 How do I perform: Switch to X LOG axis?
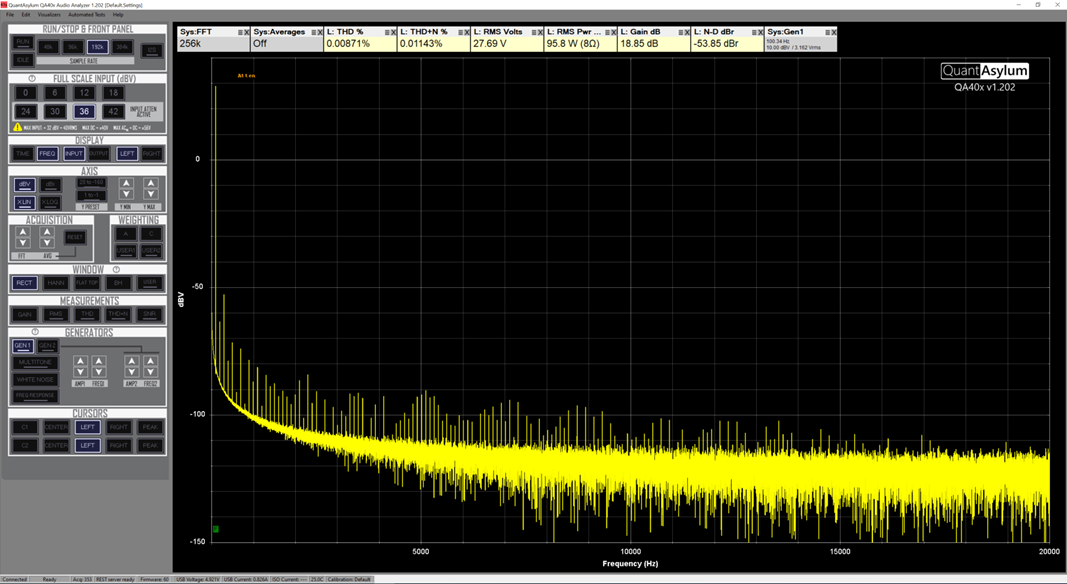click(50, 202)
